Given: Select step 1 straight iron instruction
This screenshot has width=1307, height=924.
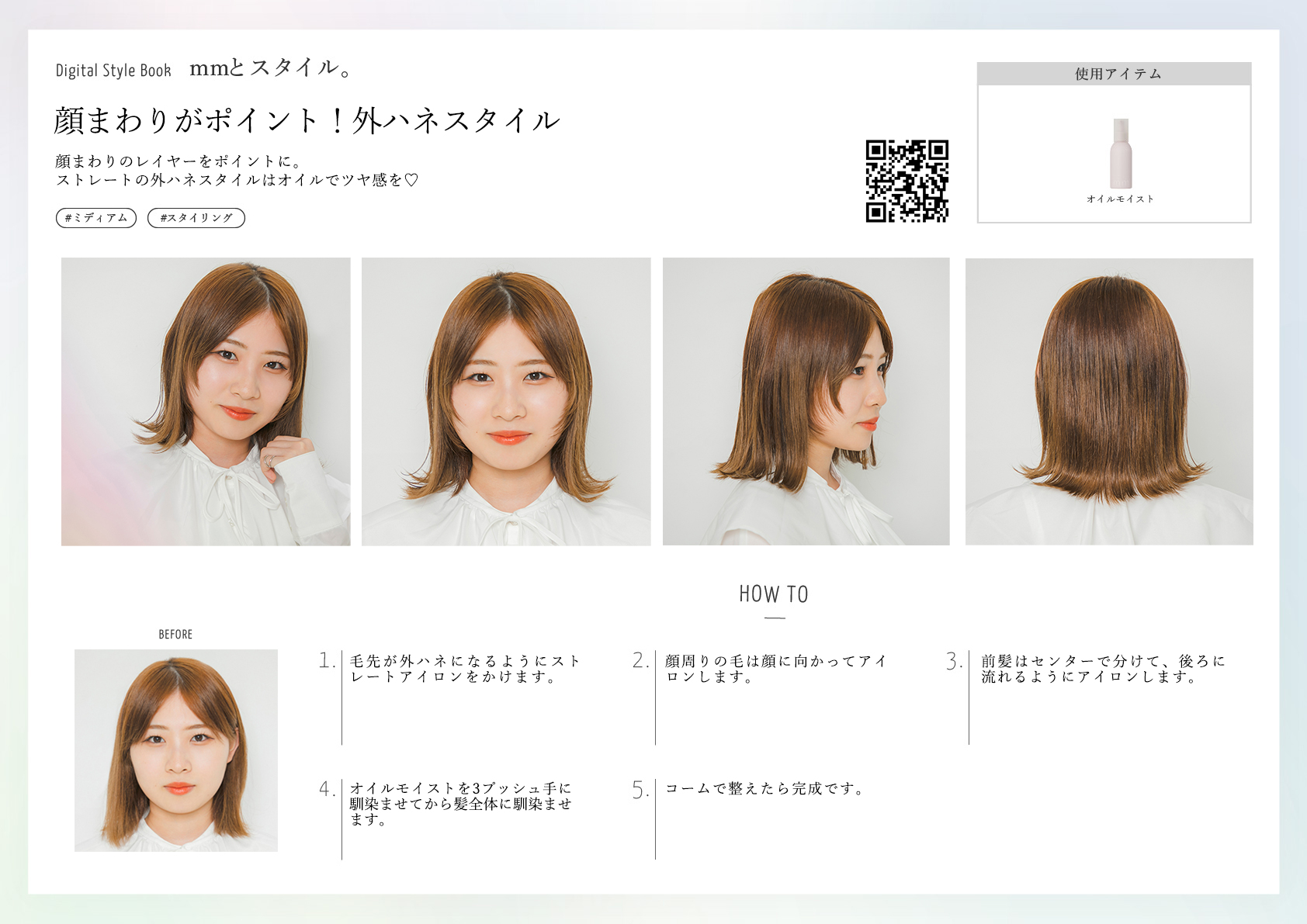Looking at the screenshot, I should click(464, 669).
